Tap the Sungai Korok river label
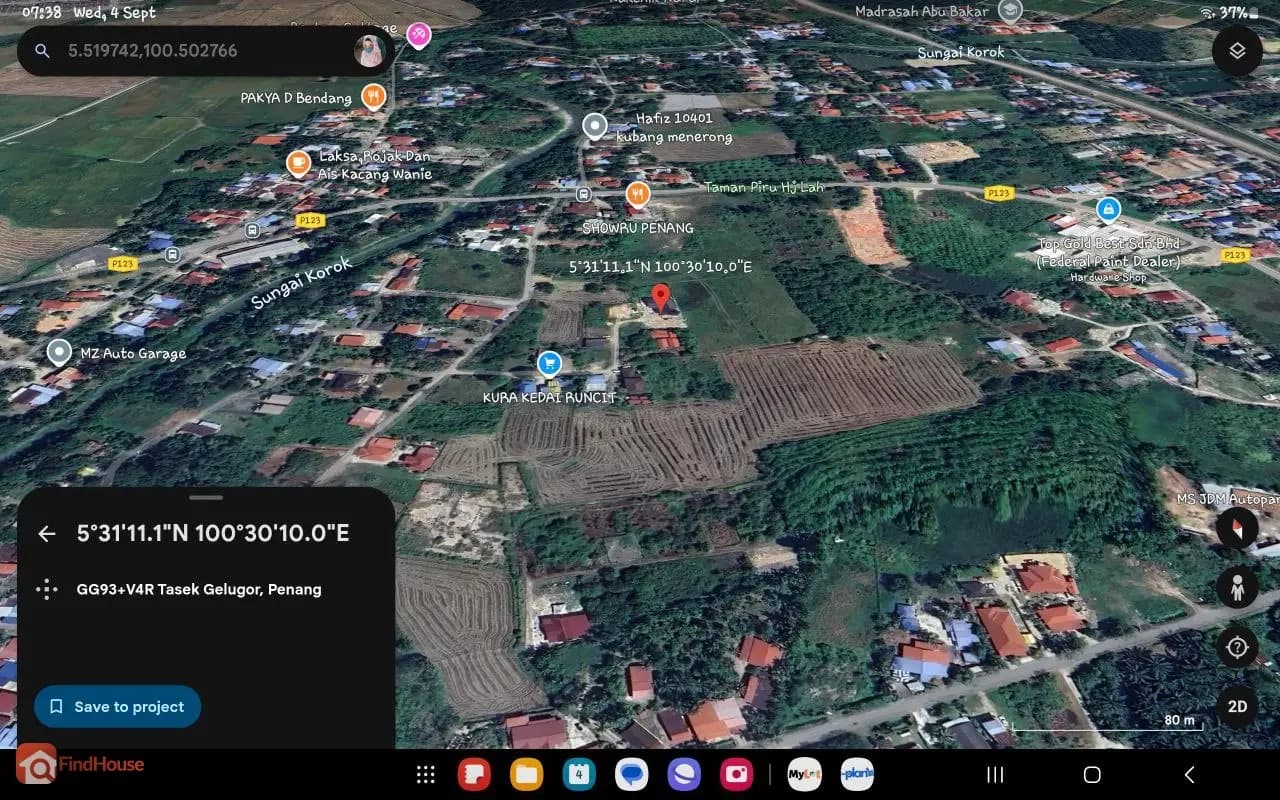Viewport: 1280px width, 800px height. pyautogui.click(x=302, y=283)
